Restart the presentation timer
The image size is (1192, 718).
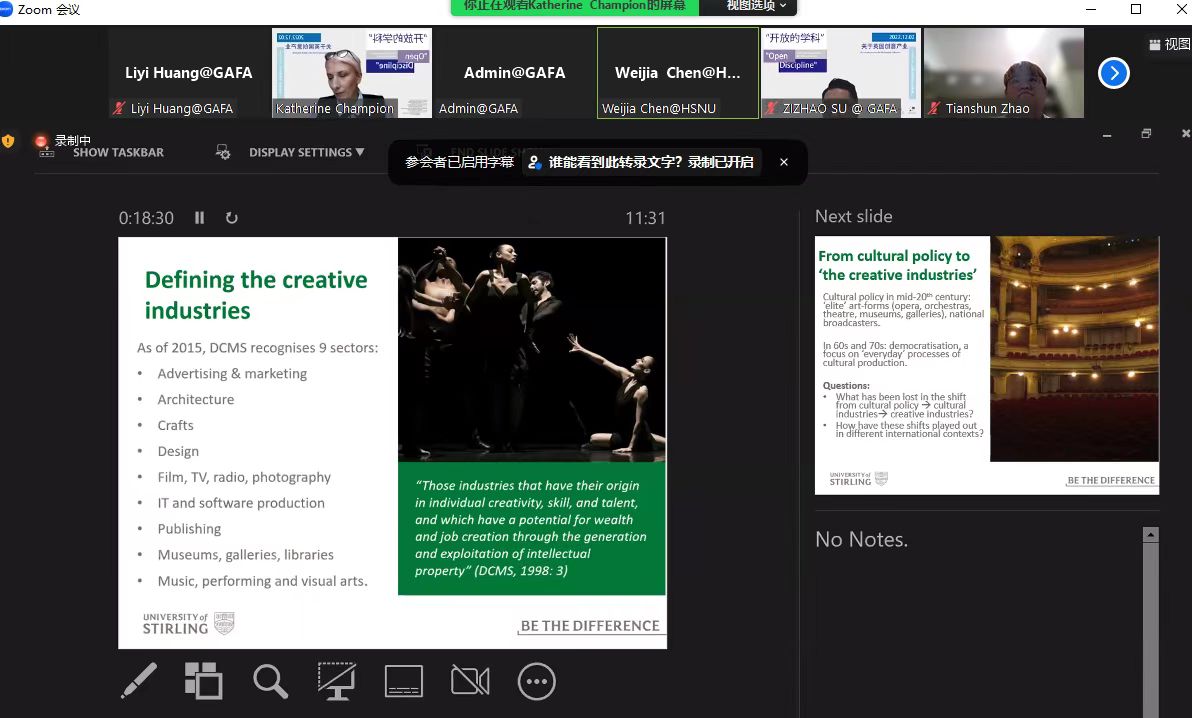point(232,218)
